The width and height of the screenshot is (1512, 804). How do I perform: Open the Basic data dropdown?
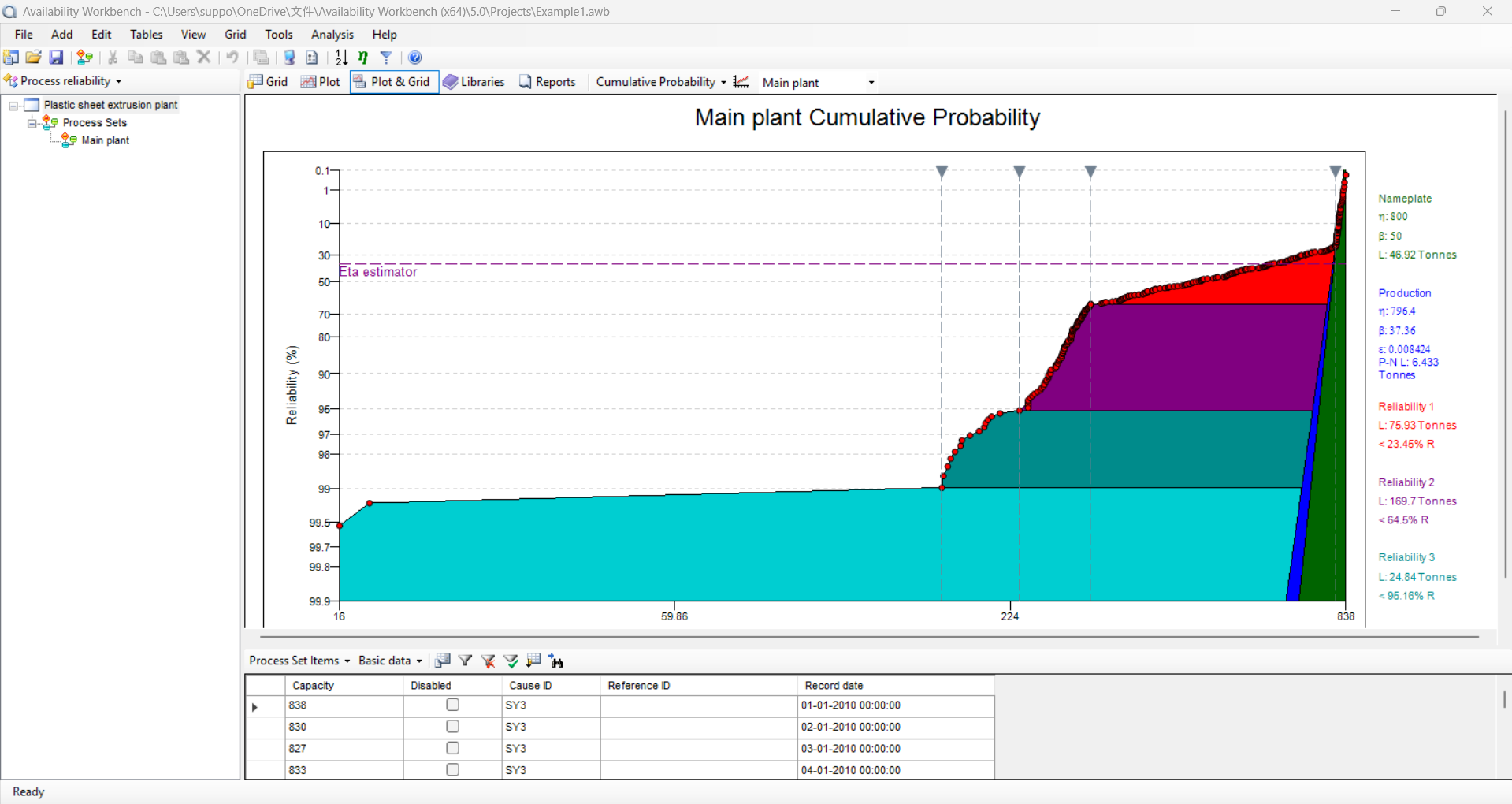pos(390,661)
